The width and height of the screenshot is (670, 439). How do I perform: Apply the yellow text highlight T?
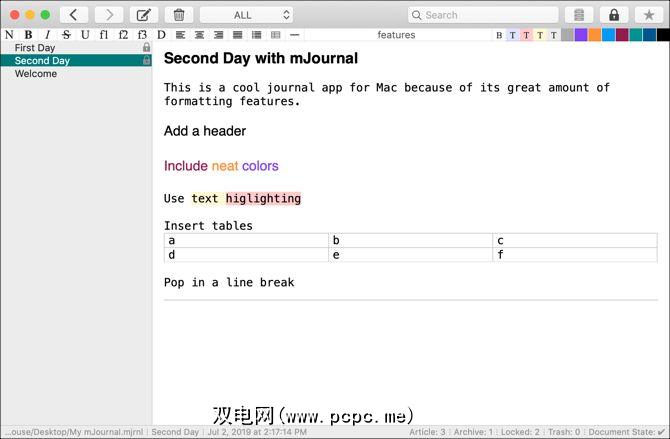coord(540,35)
